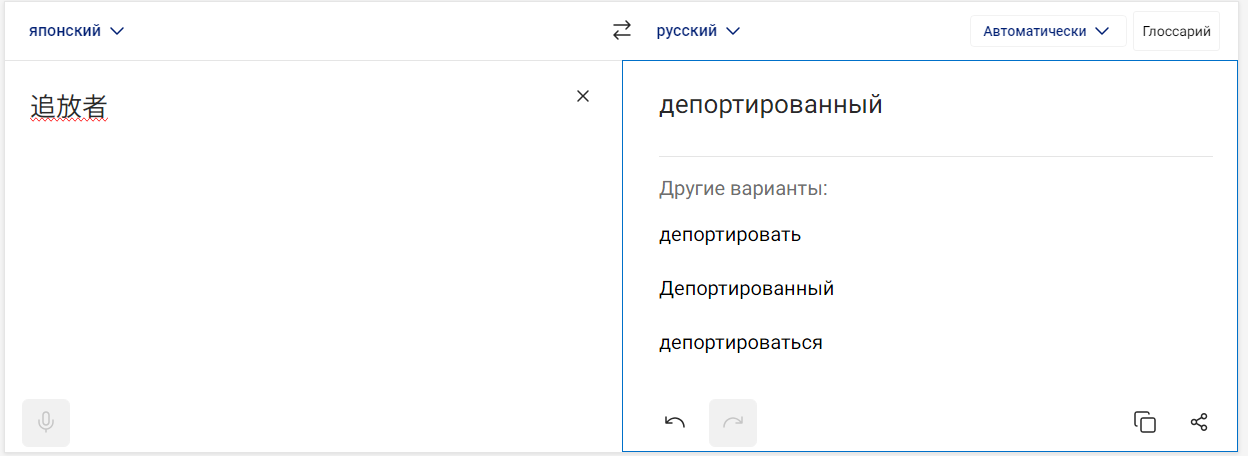Screen dimensions: 1248x456
Task: Choose alternative "депортироваться"
Action: (740, 343)
